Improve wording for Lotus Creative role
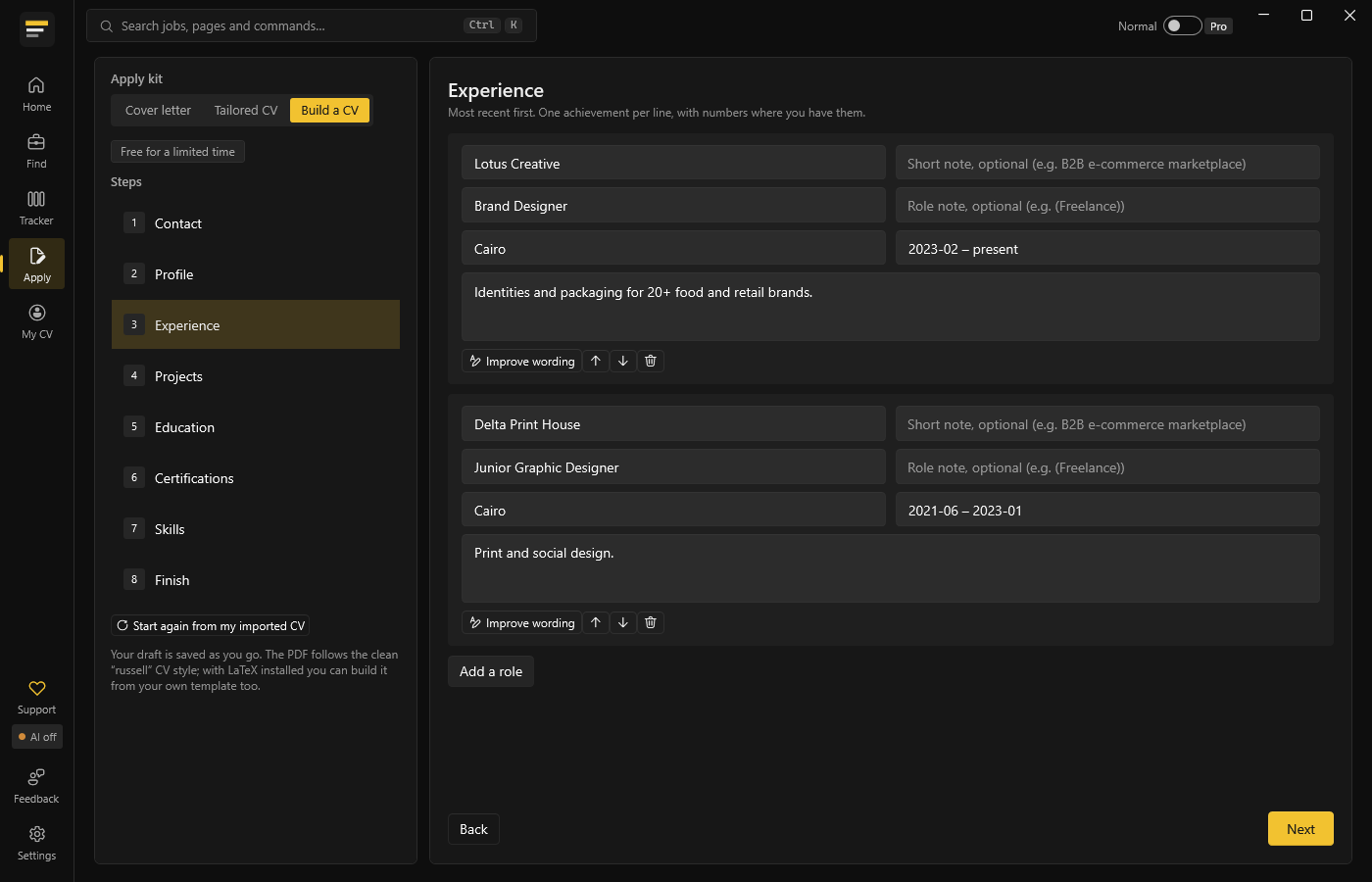 click(521, 361)
